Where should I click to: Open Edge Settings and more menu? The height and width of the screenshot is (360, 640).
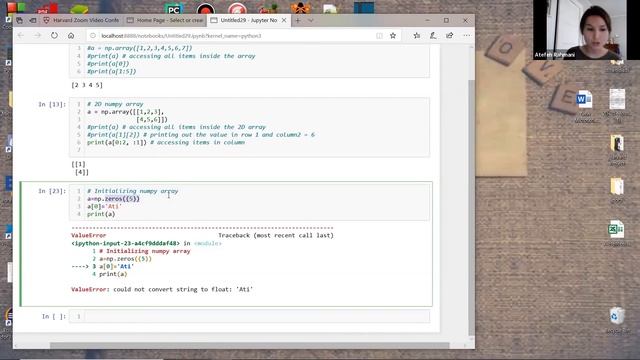(466, 36)
